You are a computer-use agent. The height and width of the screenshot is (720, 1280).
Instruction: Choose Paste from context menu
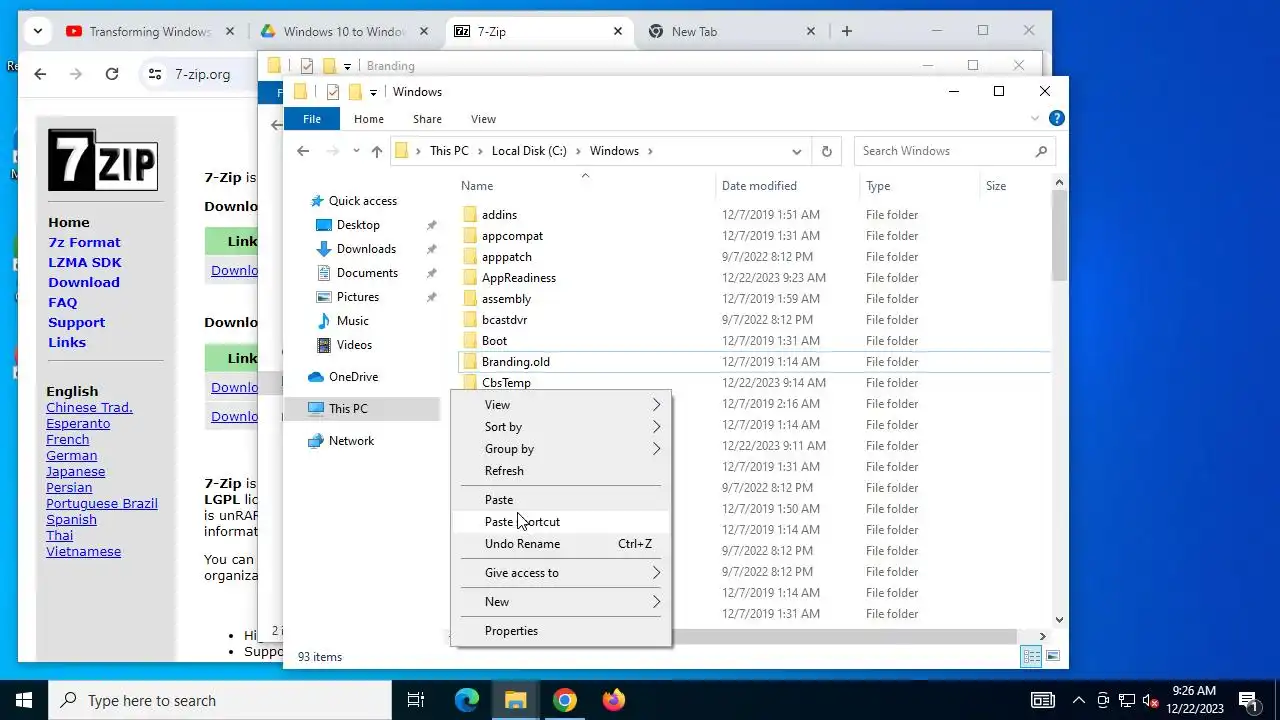(x=561, y=500)
